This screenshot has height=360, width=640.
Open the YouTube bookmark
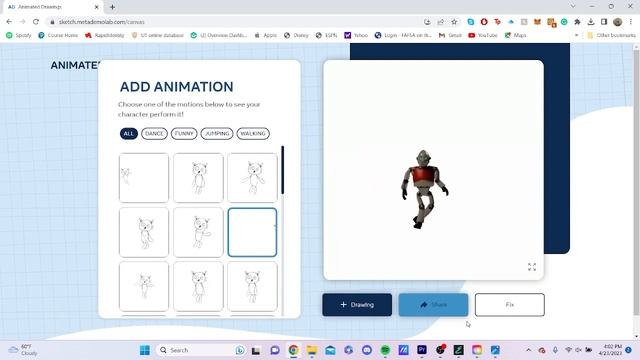point(482,36)
